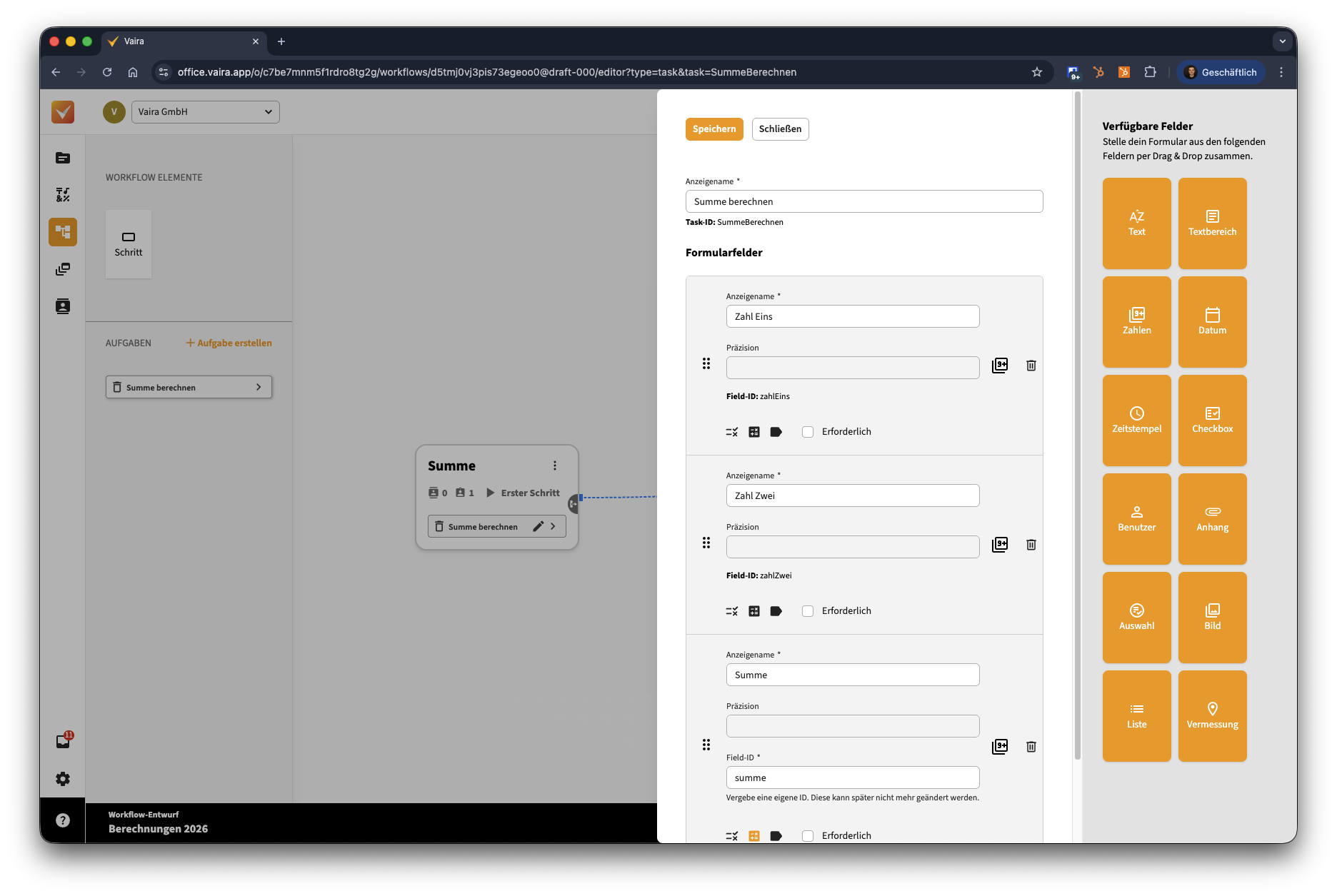Open three-dot menu on the Summe step
Screen dimensions: 1337x896
555,465
